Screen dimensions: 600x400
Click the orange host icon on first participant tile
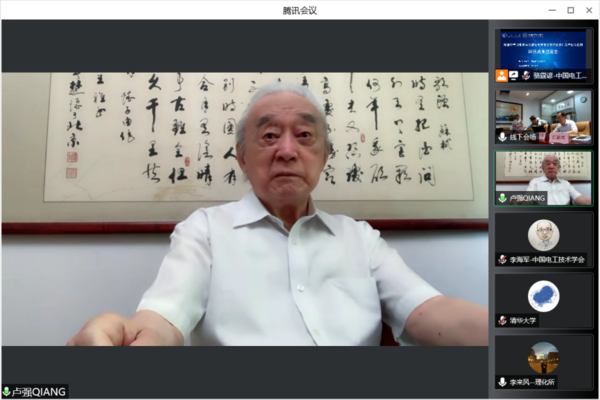coord(501,75)
